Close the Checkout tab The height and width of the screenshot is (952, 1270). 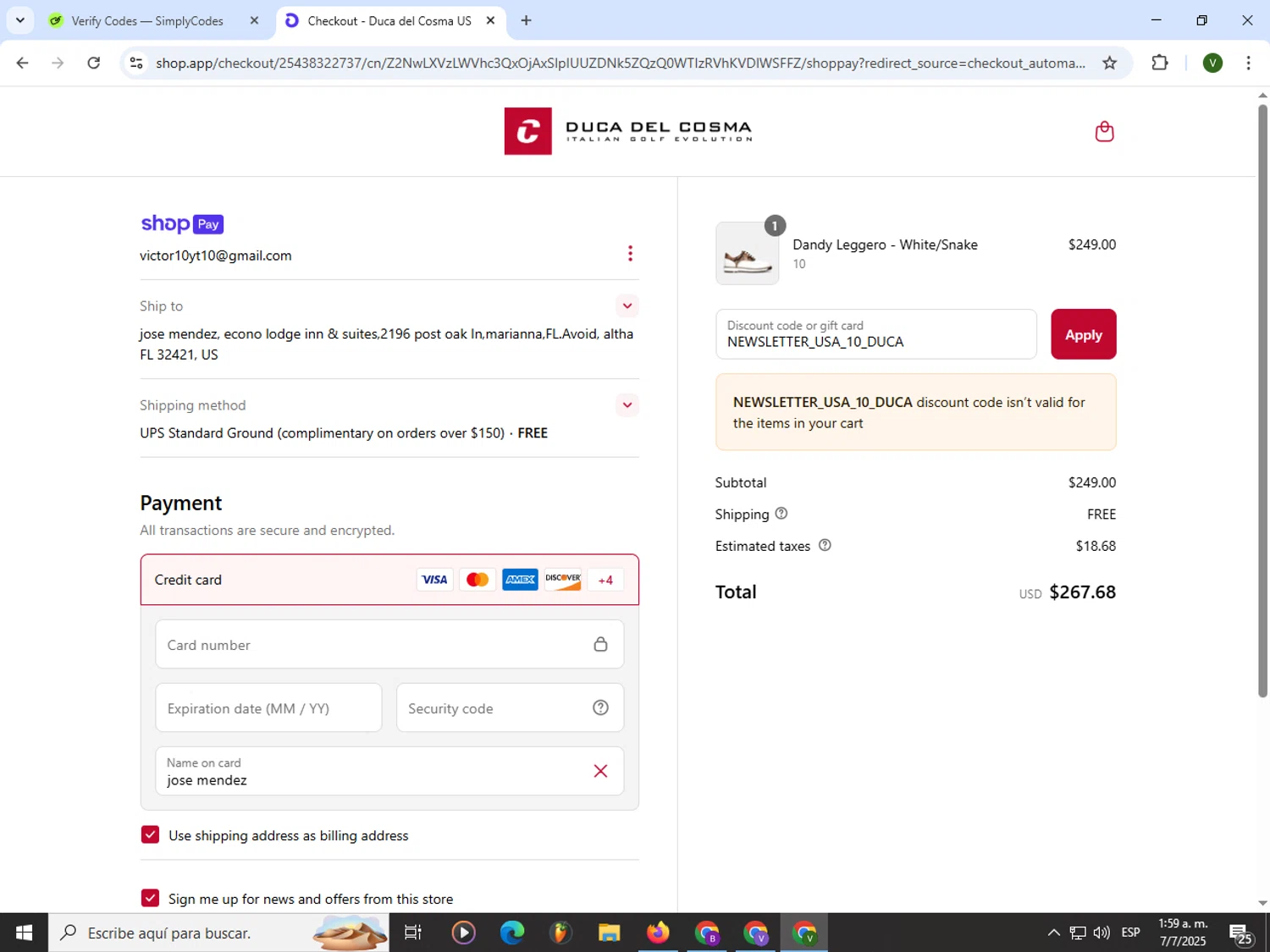coord(490,20)
